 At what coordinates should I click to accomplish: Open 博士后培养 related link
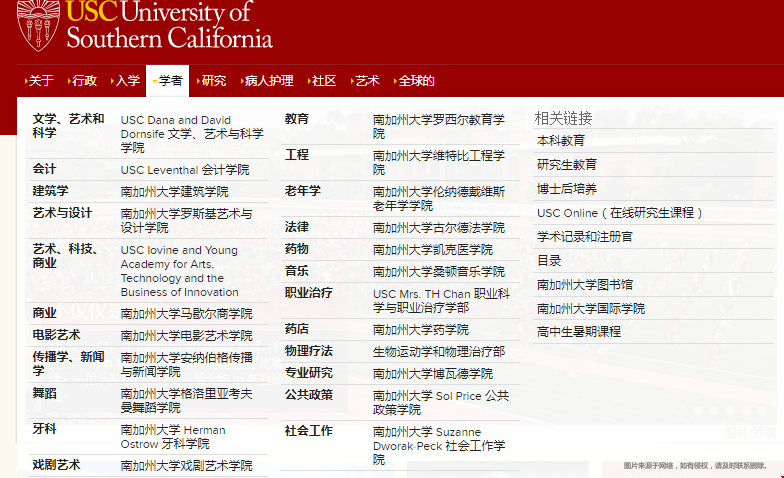tap(567, 188)
